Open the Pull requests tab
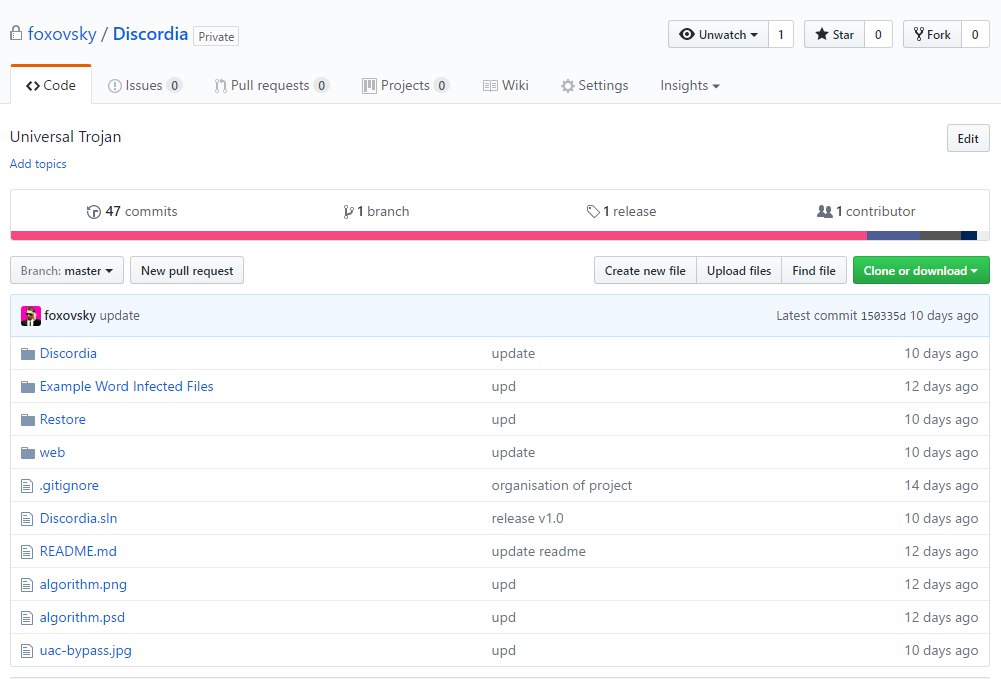 [x=272, y=86]
